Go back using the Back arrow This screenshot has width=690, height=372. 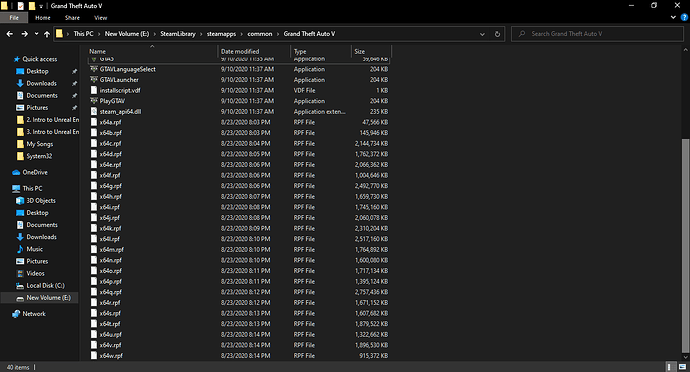click(x=10, y=34)
